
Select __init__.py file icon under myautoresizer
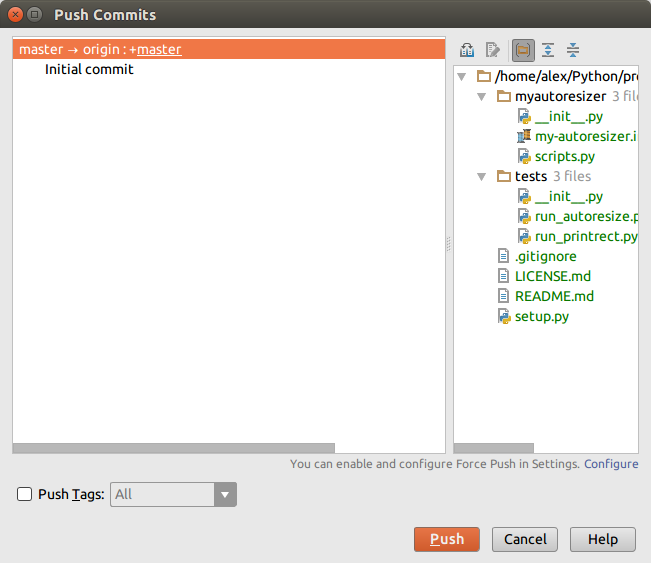click(524, 116)
